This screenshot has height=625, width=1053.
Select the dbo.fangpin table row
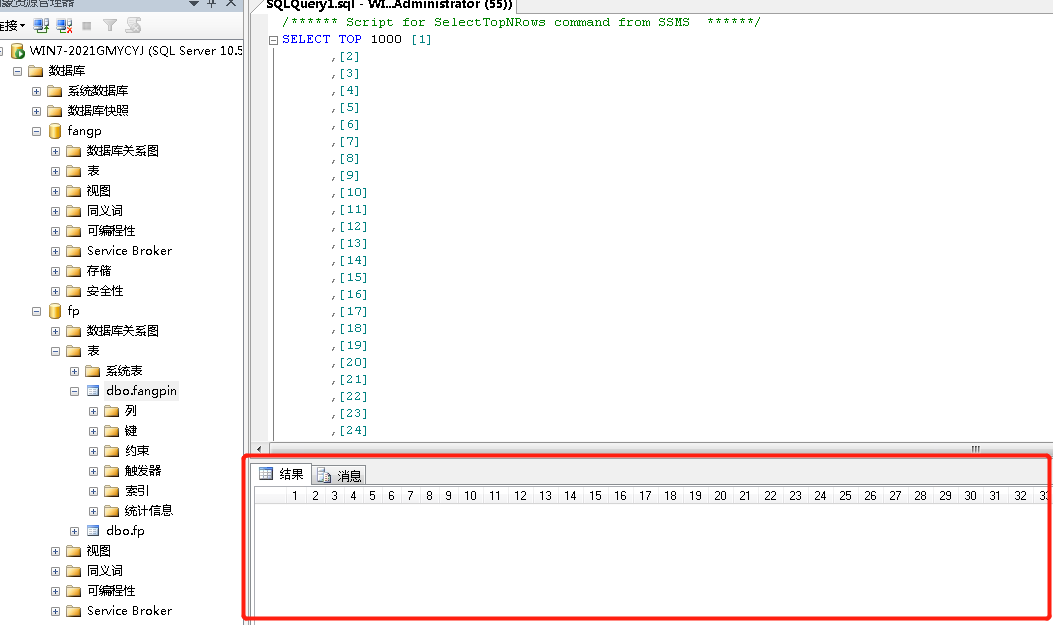(141, 391)
